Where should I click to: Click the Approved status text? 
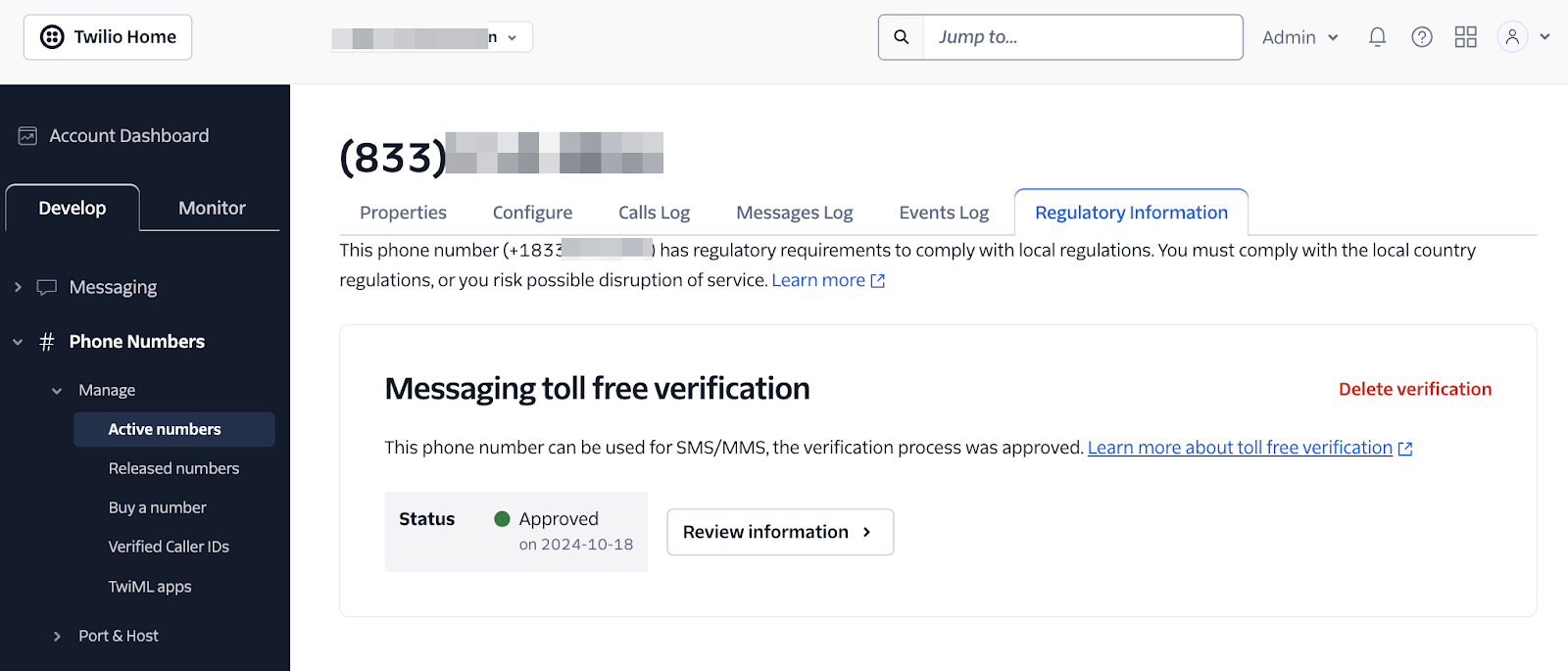click(x=559, y=519)
